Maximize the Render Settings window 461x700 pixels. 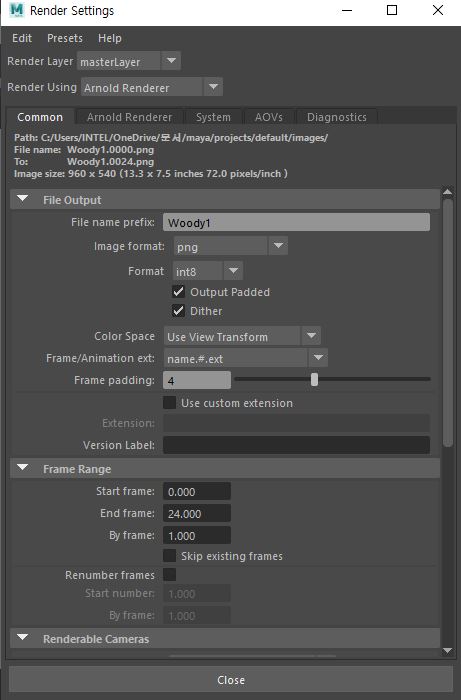392,10
